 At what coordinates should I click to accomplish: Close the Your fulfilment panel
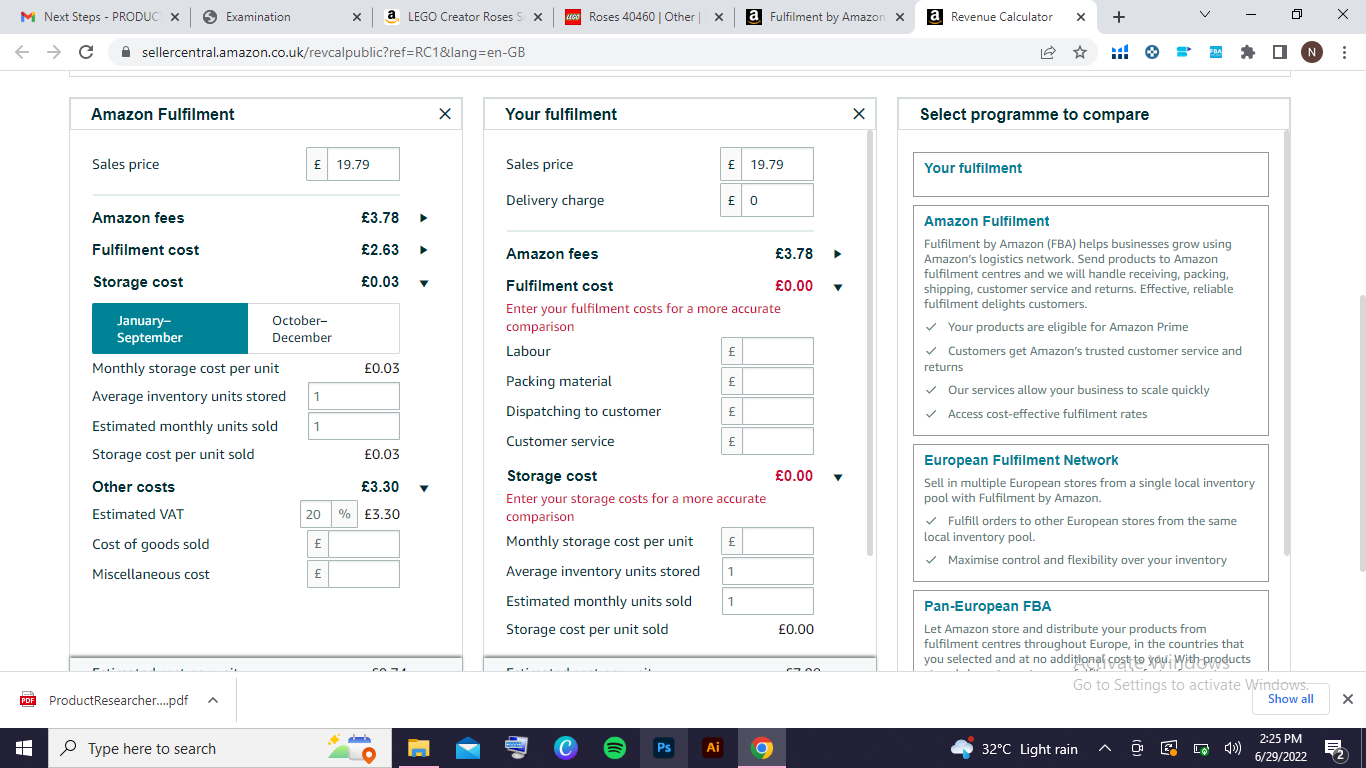click(859, 114)
